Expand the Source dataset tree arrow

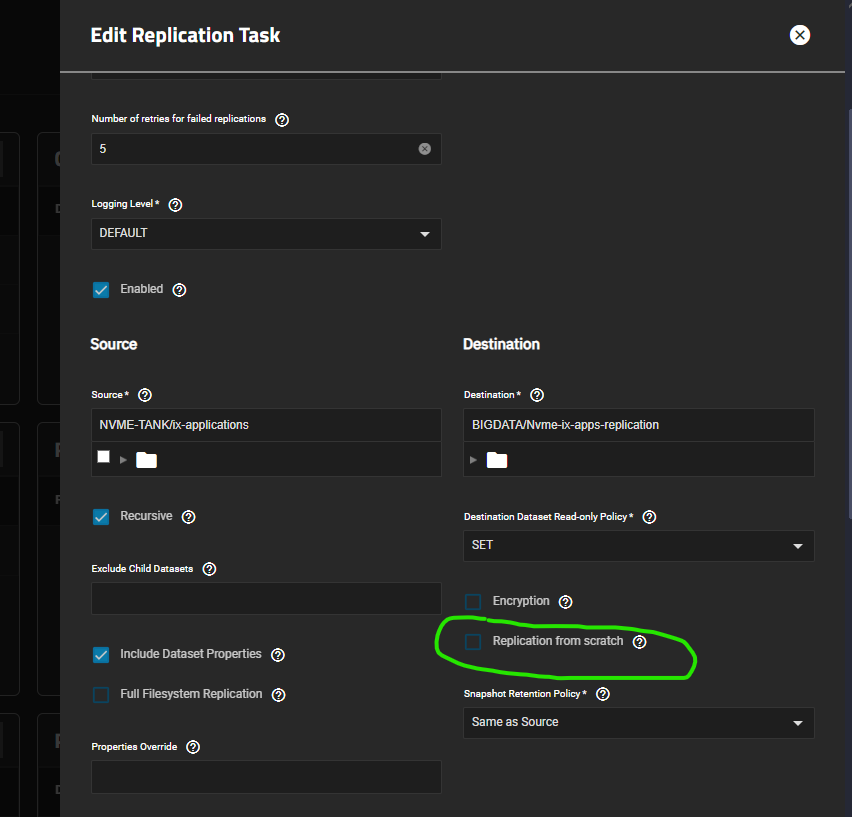tap(124, 460)
